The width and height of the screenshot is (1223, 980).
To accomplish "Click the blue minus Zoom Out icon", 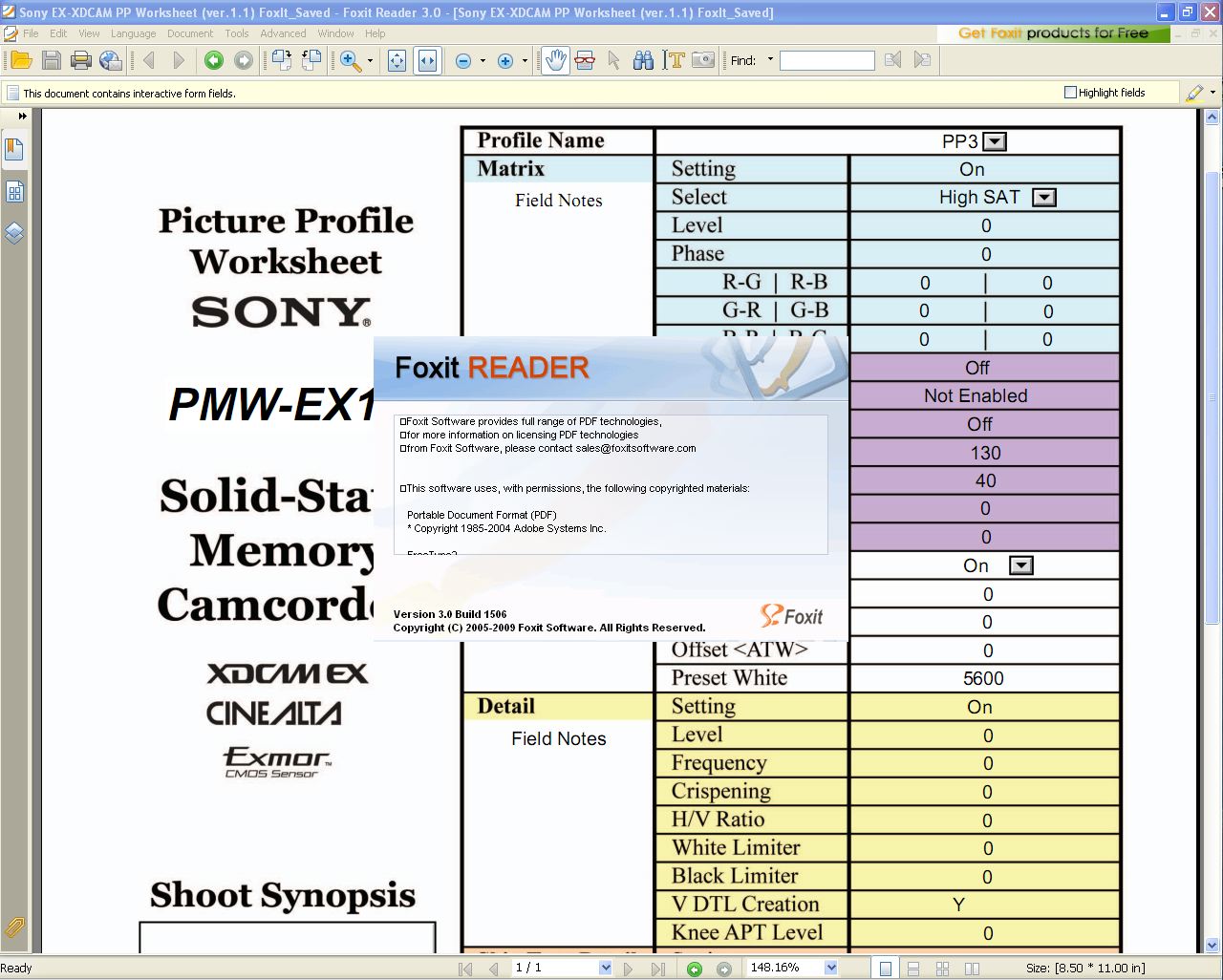I will click(463, 61).
